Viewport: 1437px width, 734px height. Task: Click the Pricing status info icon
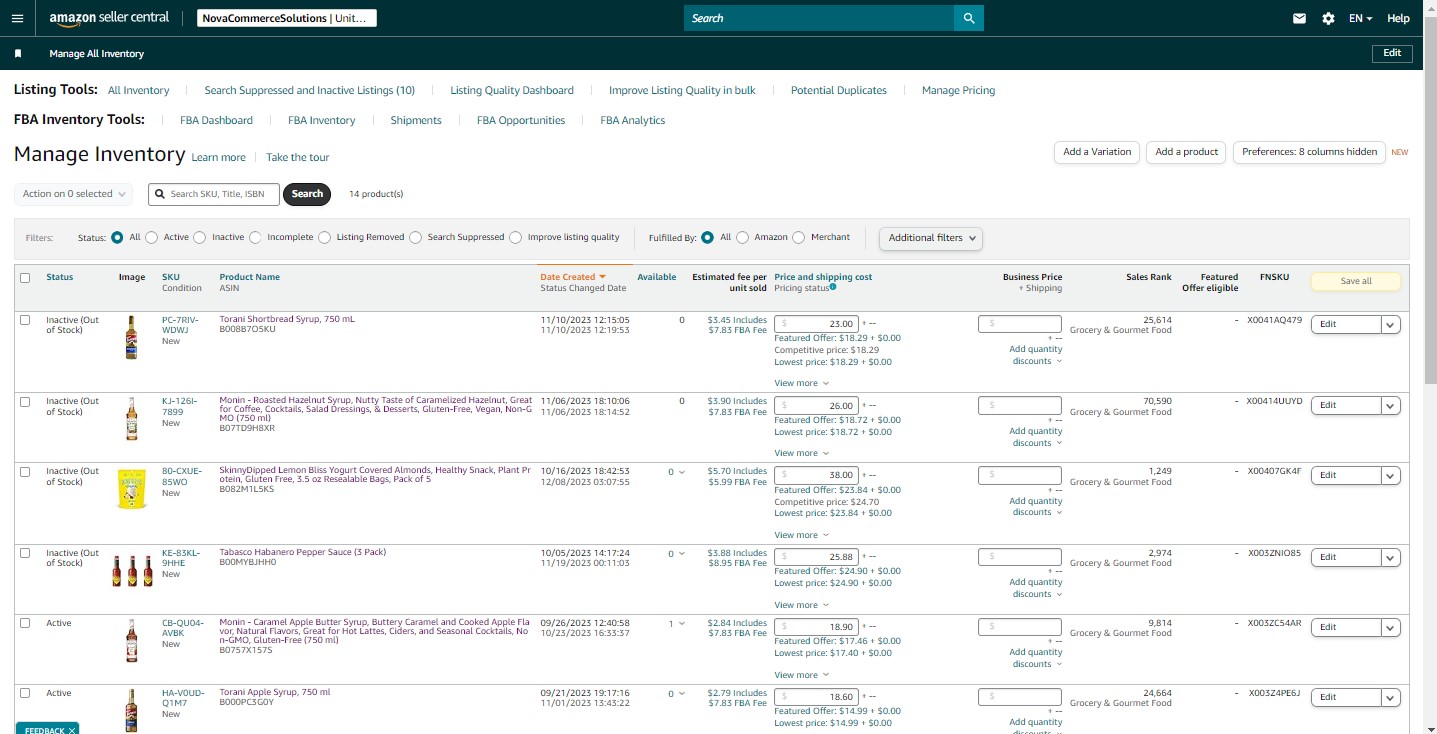pyautogui.click(x=833, y=288)
